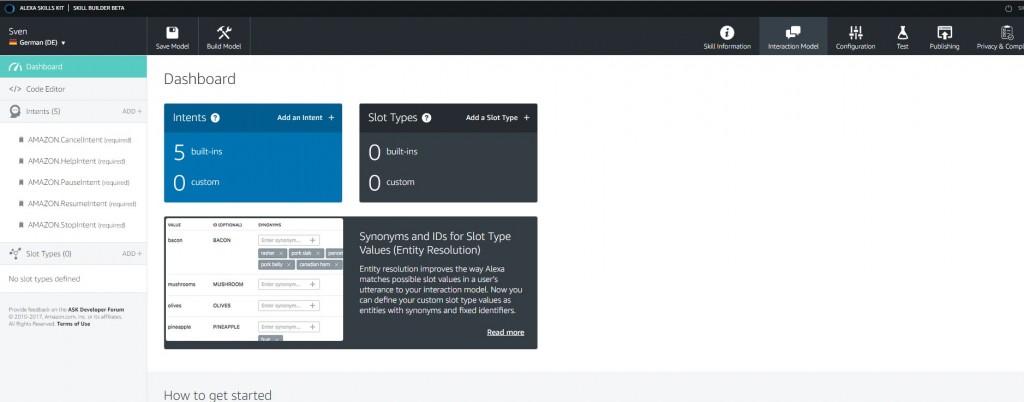Open the Configuration sliders icon

pos(855,32)
